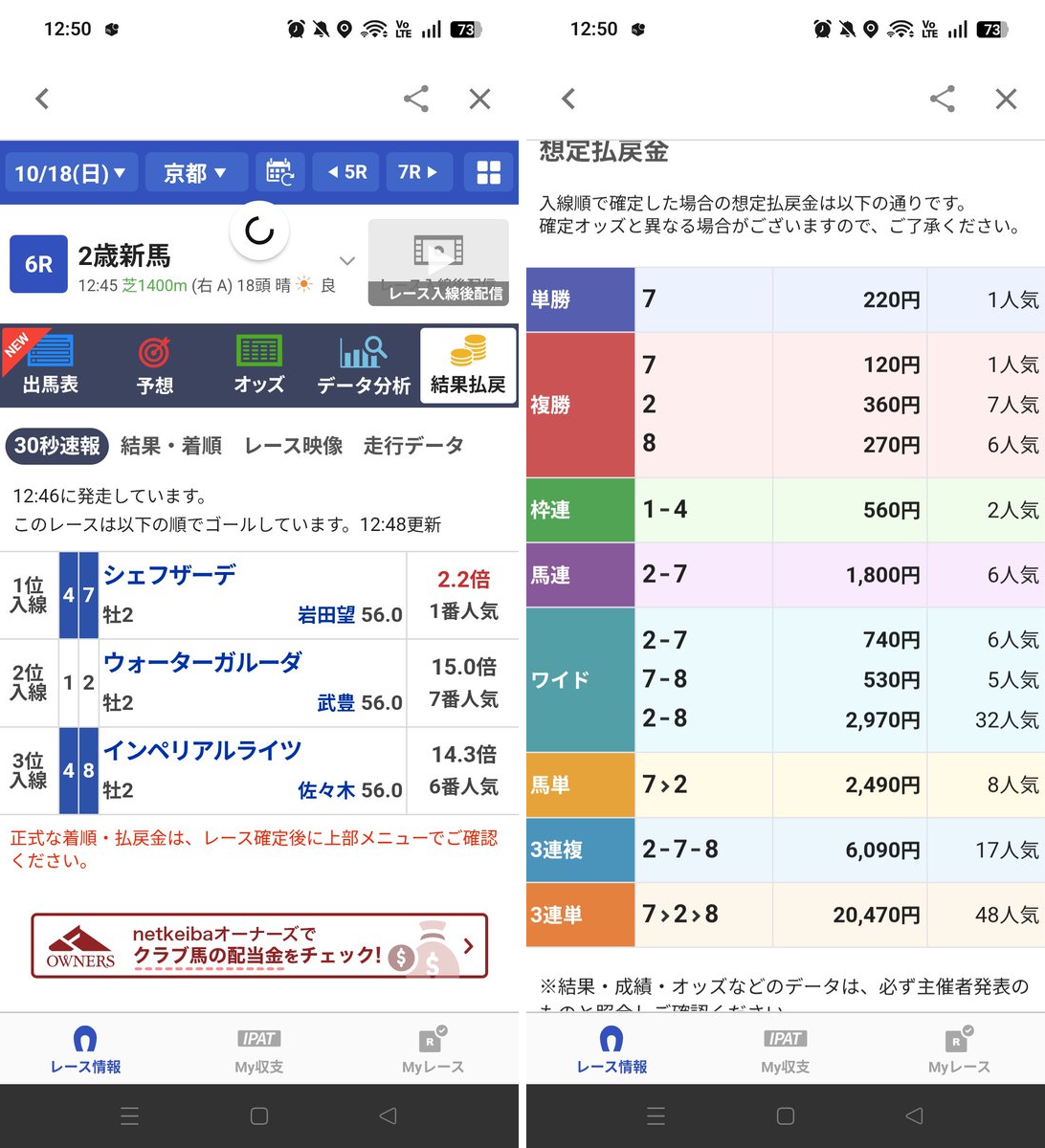This screenshot has height=1148, width=1045.
Task: Tap 2.2倍 odds for シェフザーデ
Action: click(x=464, y=579)
